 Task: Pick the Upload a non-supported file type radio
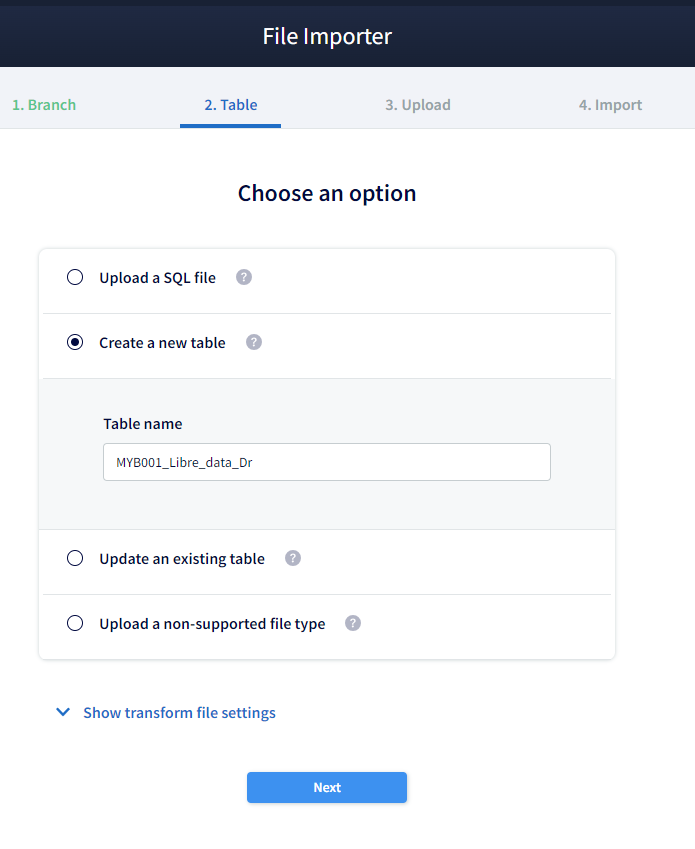click(75, 623)
